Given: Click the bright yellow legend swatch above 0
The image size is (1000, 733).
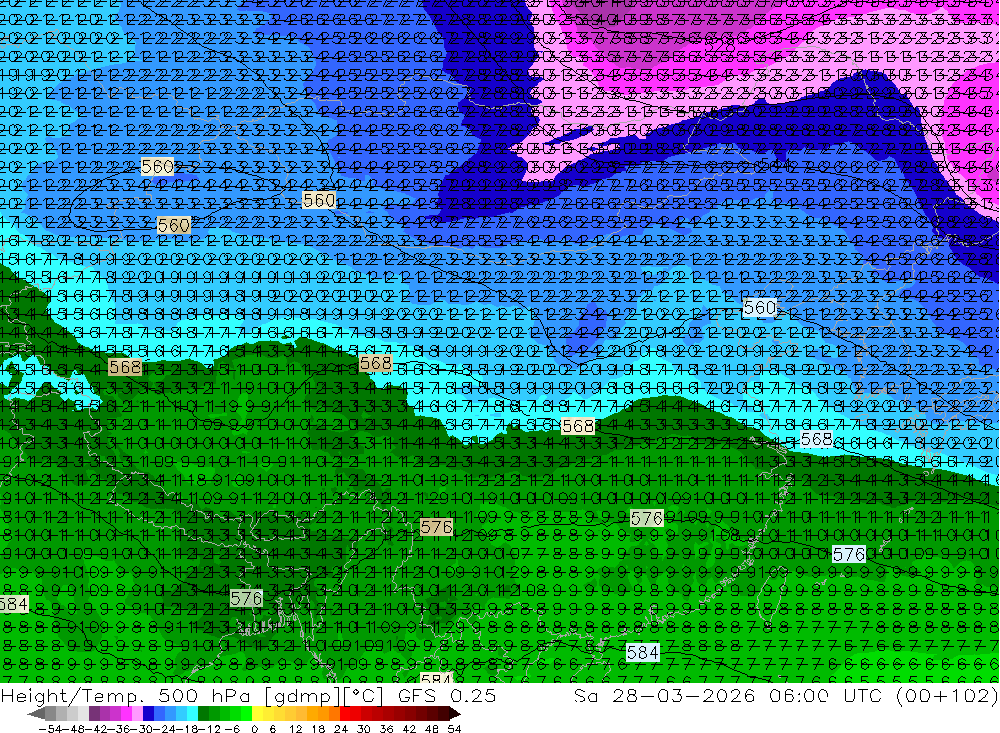Looking at the screenshot, I should 258,713.
